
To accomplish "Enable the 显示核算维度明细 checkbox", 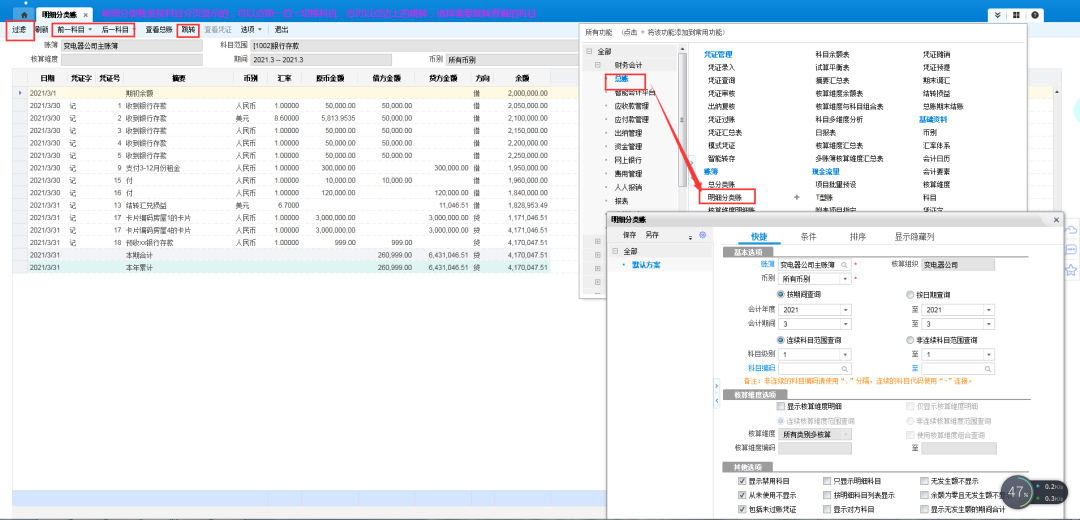I will pyautogui.click(x=781, y=407).
